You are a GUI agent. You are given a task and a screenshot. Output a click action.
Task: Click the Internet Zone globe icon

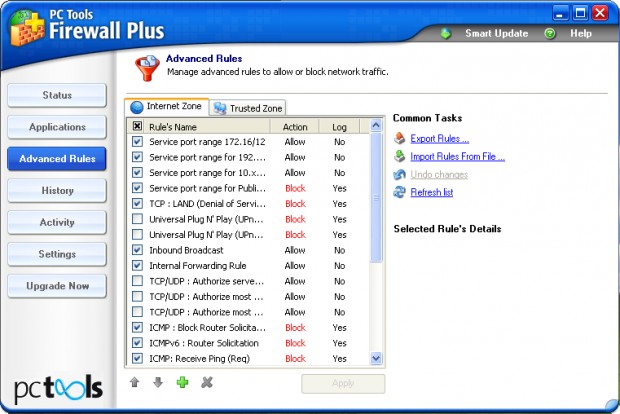136,107
